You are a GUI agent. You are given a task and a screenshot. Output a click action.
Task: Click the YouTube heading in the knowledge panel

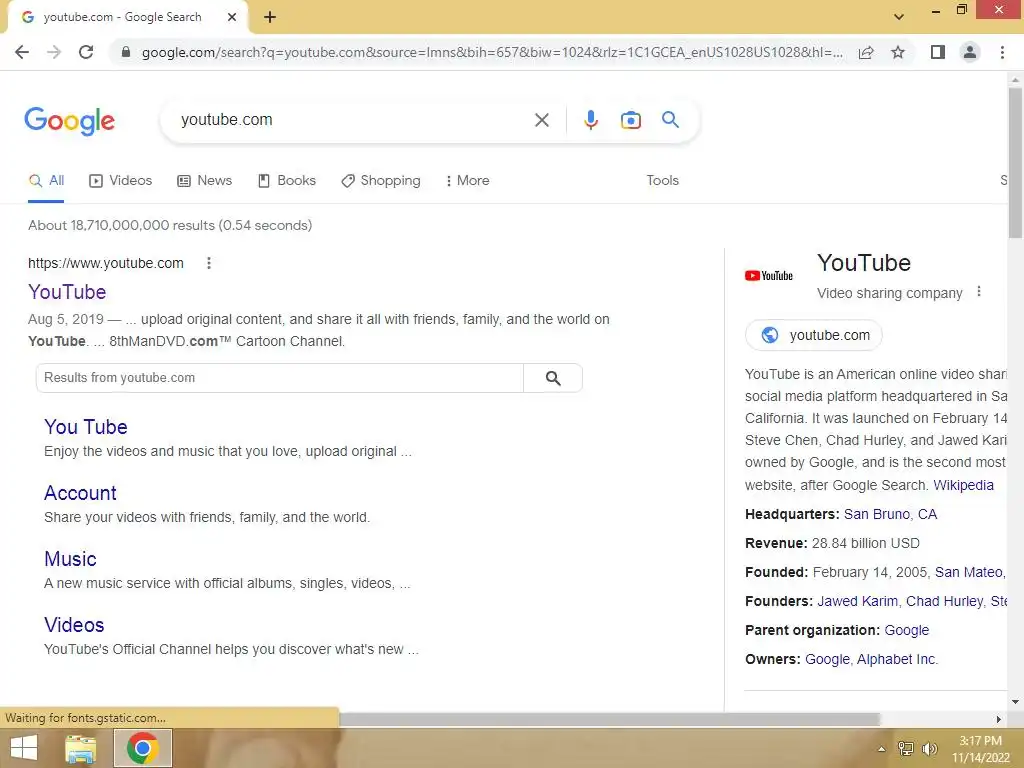(863, 263)
